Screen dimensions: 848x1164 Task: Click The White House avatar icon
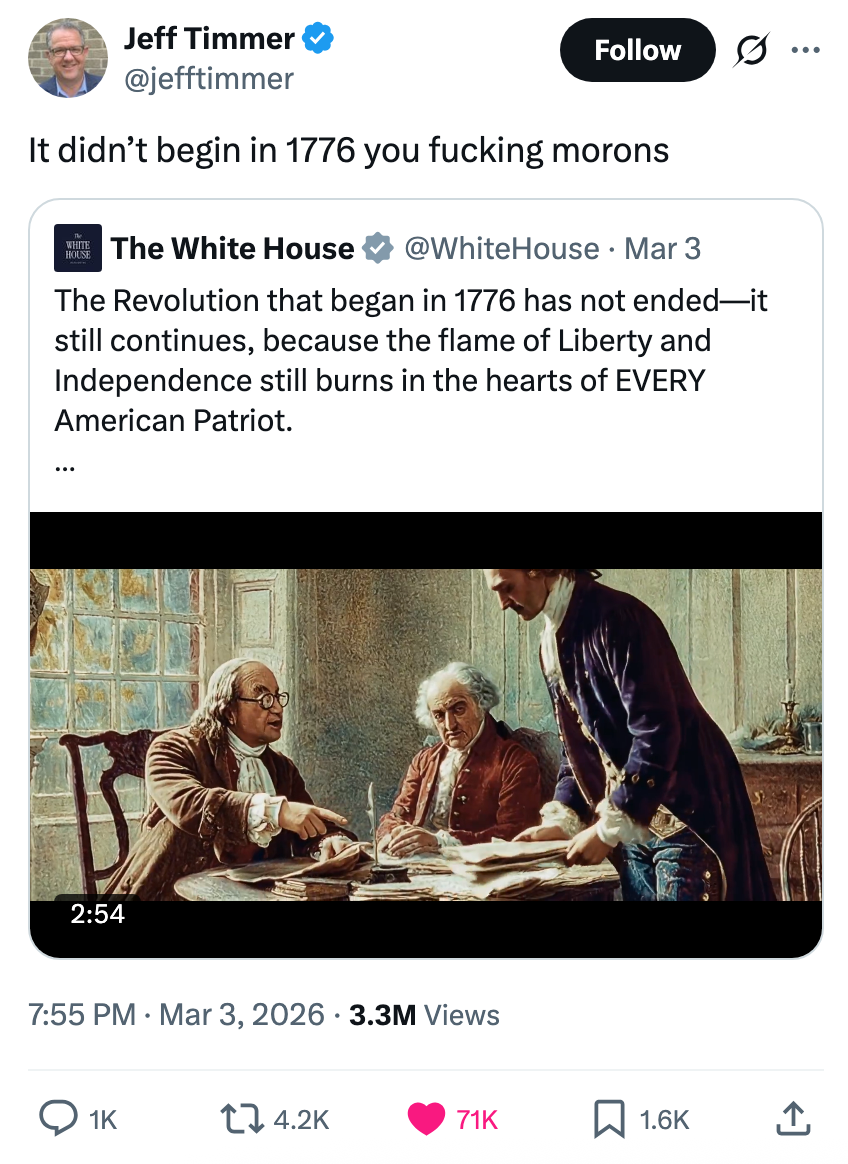coord(77,248)
